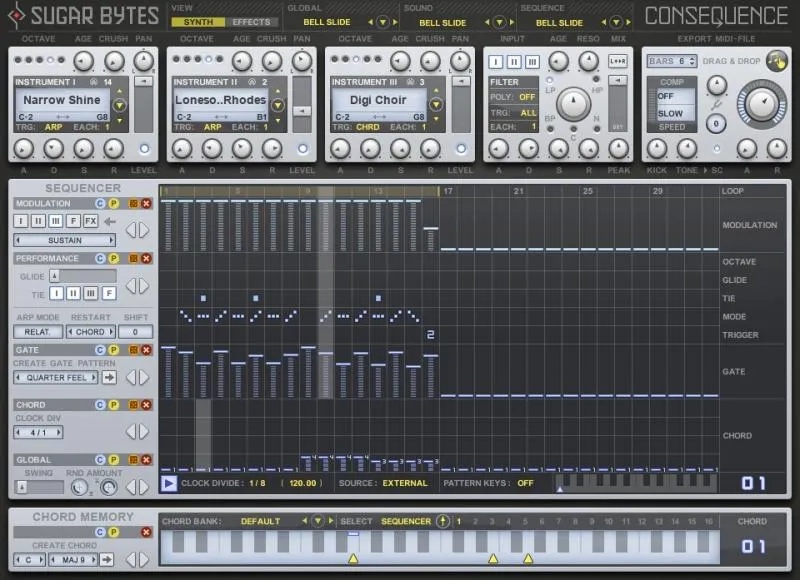
Task: Click the Swing slider in Global
Action: pos(40,487)
